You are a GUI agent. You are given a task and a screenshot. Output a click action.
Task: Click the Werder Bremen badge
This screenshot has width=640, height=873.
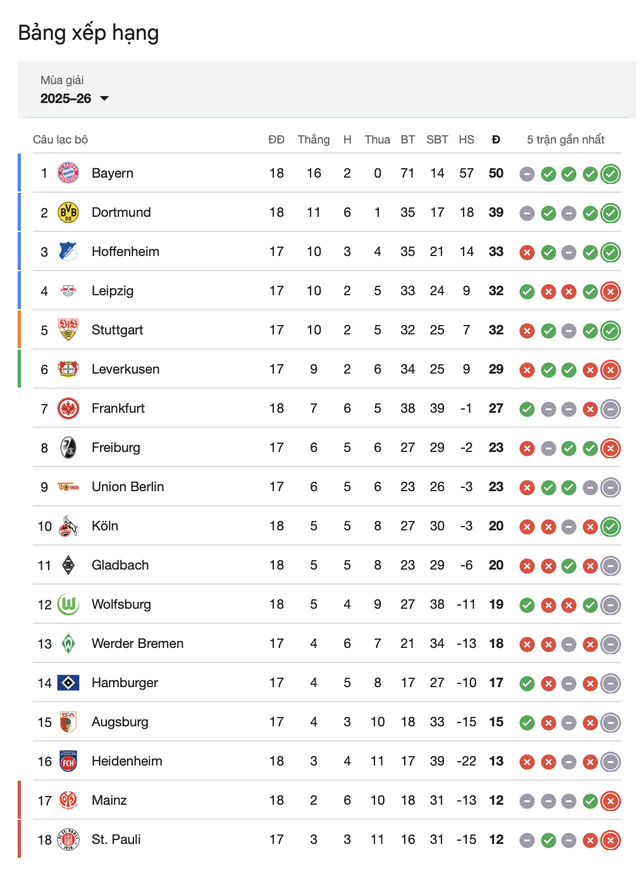[x=67, y=644]
